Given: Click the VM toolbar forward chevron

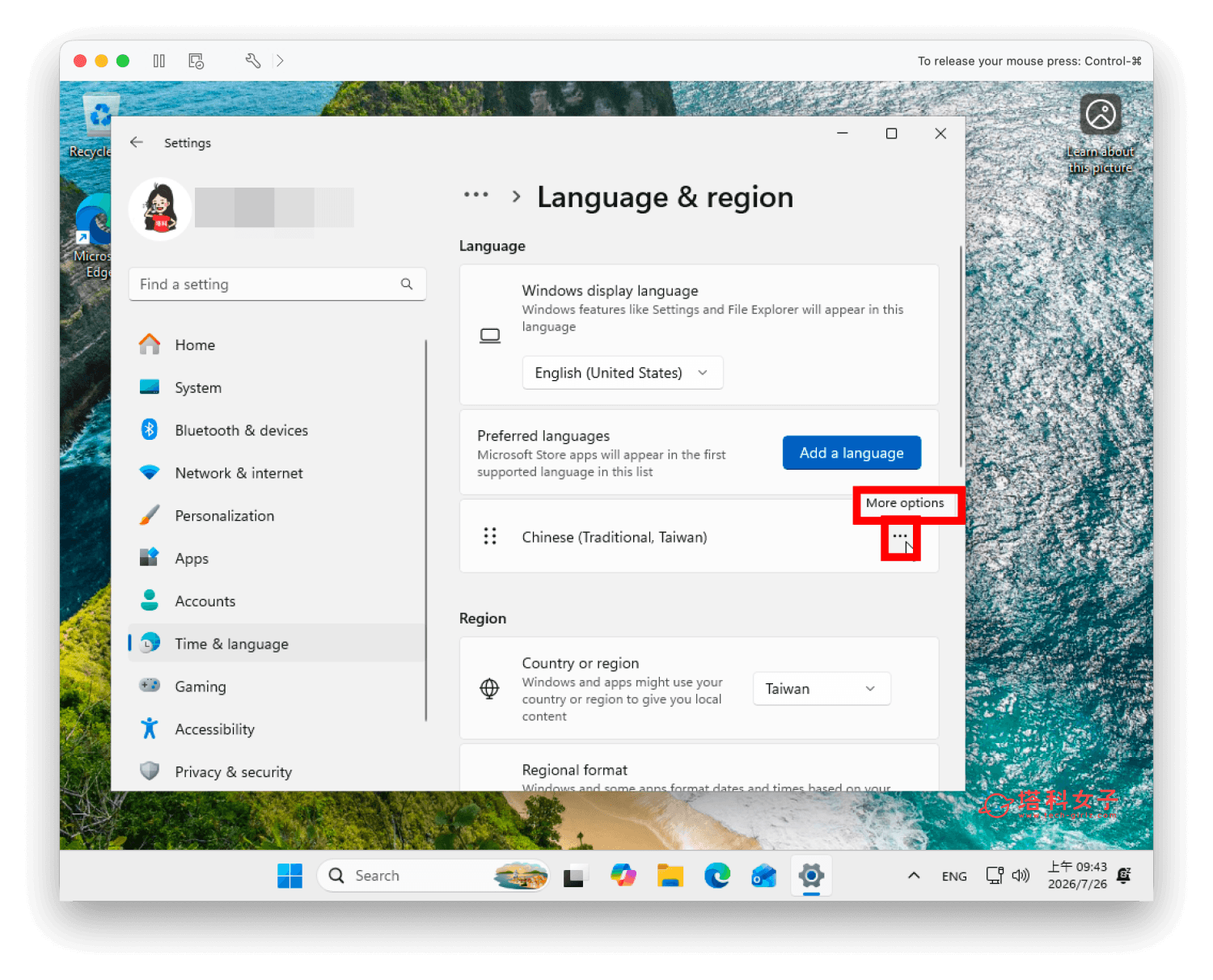Looking at the screenshot, I should pos(280,61).
